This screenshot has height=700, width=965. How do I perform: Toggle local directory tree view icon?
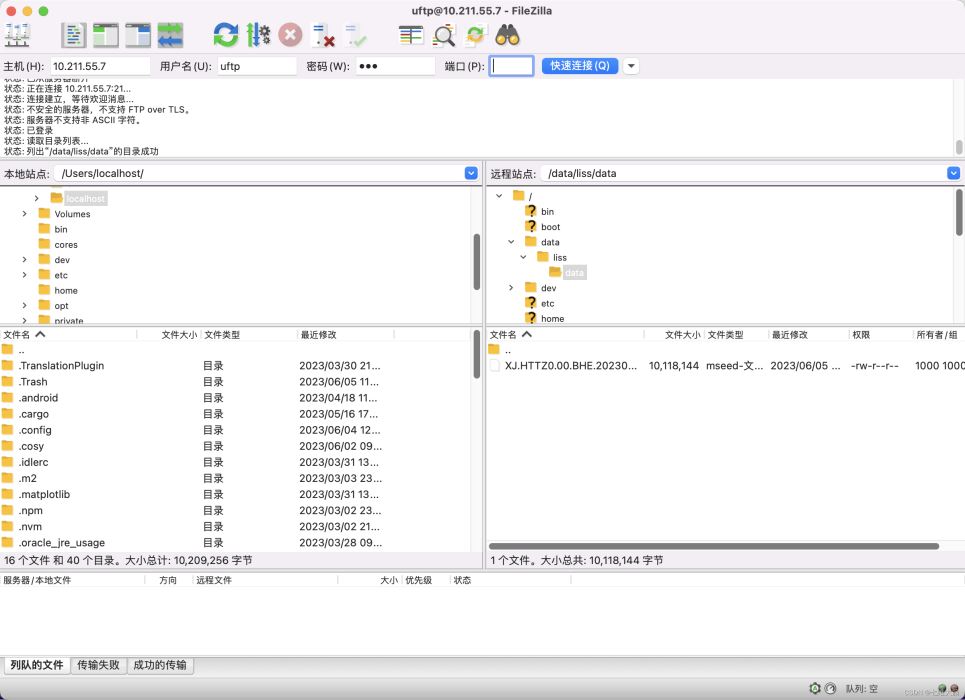(x=106, y=35)
